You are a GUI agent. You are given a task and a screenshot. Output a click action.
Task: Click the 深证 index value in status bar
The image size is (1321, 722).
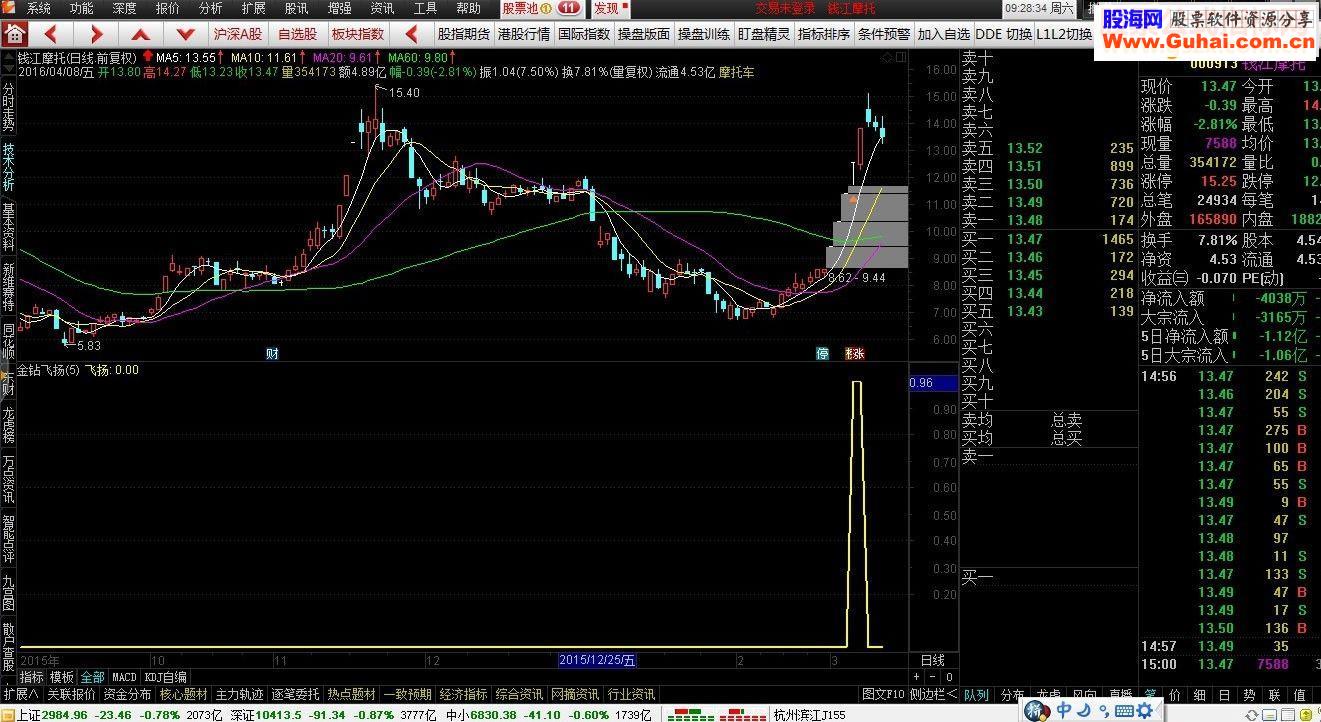click(x=279, y=715)
